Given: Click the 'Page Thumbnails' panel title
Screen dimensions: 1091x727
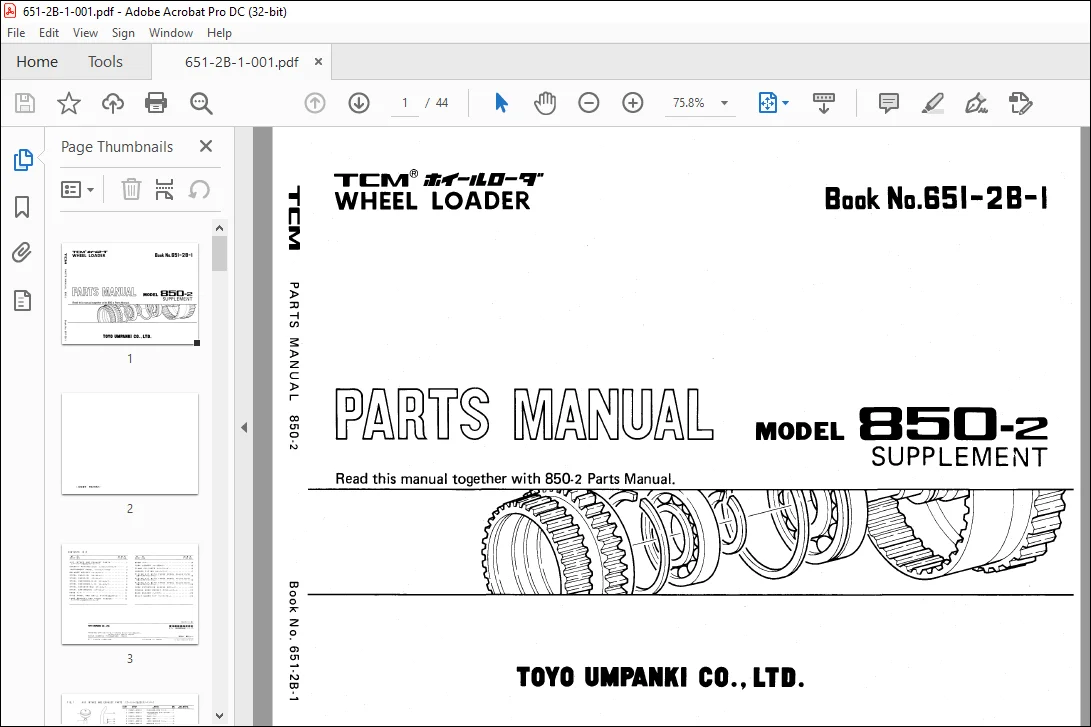Looking at the screenshot, I should pyautogui.click(x=117, y=147).
